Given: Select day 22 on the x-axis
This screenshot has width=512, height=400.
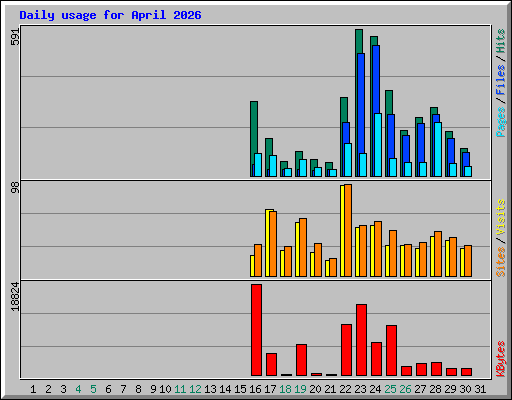Looking at the screenshot, I should pos(346,389).
